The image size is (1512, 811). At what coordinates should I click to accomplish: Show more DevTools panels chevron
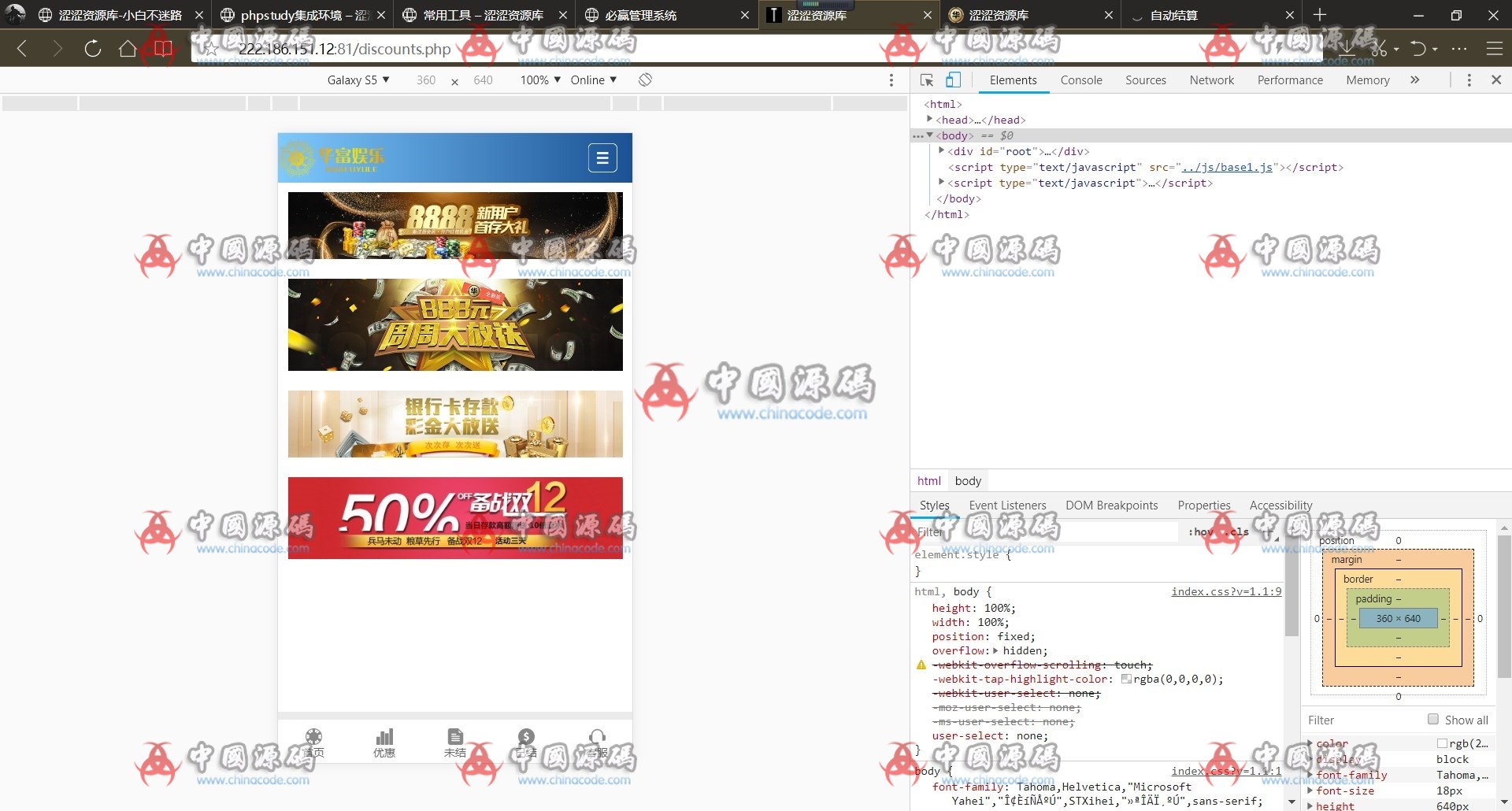click(1415, 80)
